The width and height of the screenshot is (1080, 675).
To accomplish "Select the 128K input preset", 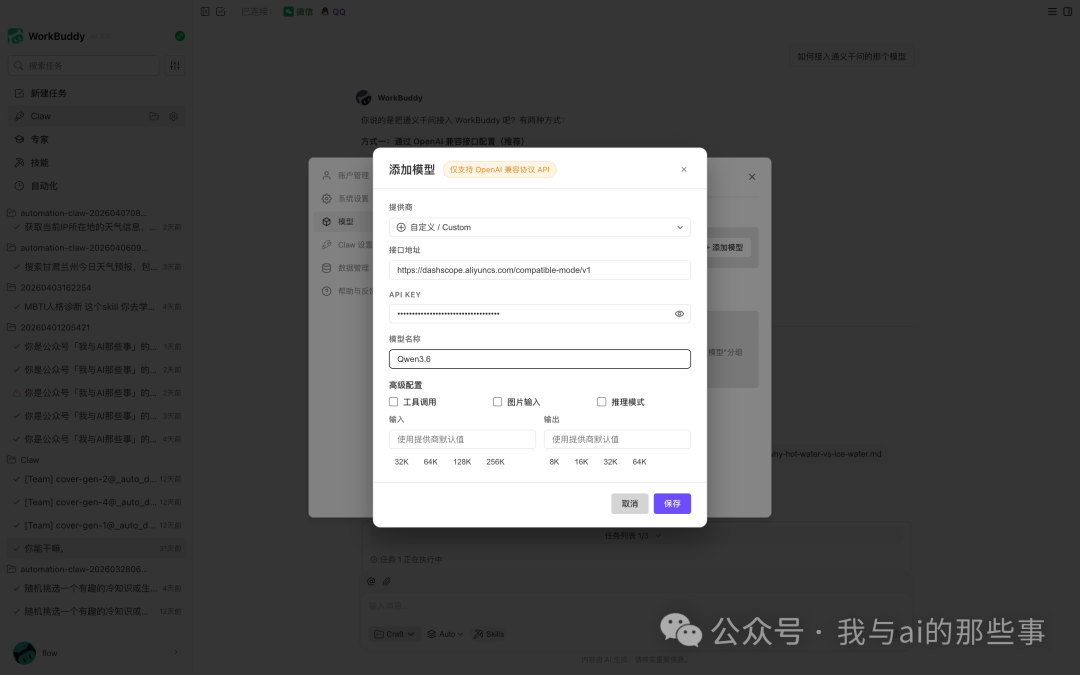I will [x=462, y=461].
